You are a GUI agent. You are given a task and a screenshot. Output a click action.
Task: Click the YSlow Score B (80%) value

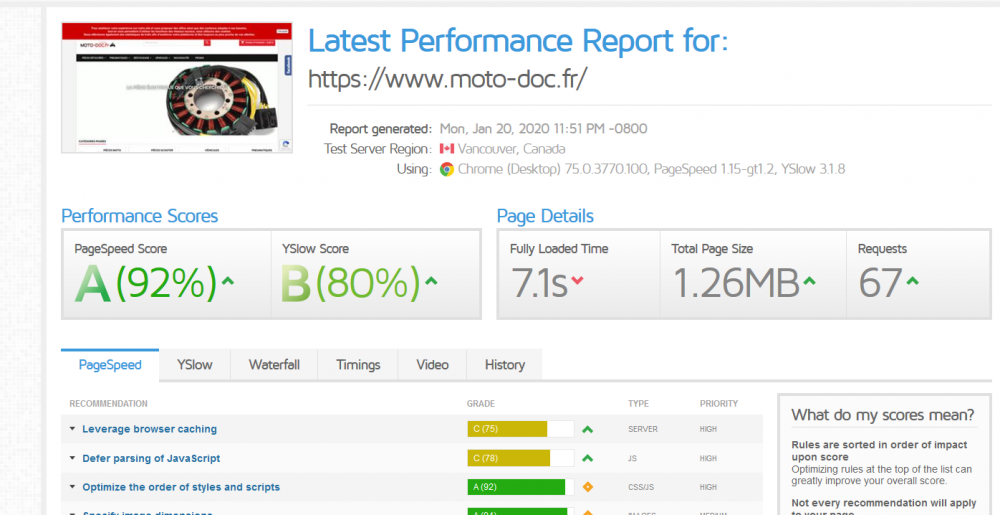pos(351,284)
